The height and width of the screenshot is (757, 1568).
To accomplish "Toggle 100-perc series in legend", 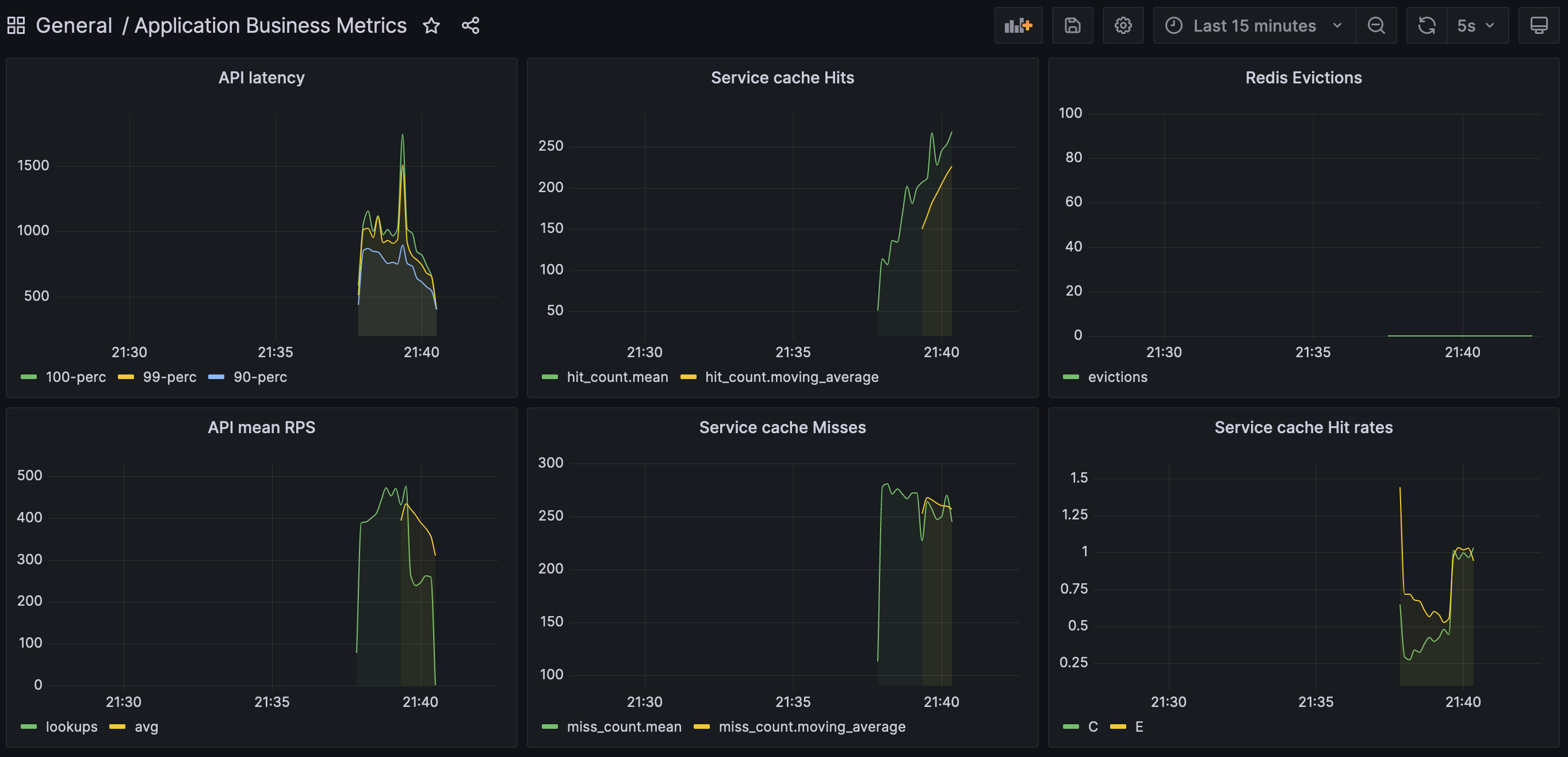I will [x=75, y=377].
